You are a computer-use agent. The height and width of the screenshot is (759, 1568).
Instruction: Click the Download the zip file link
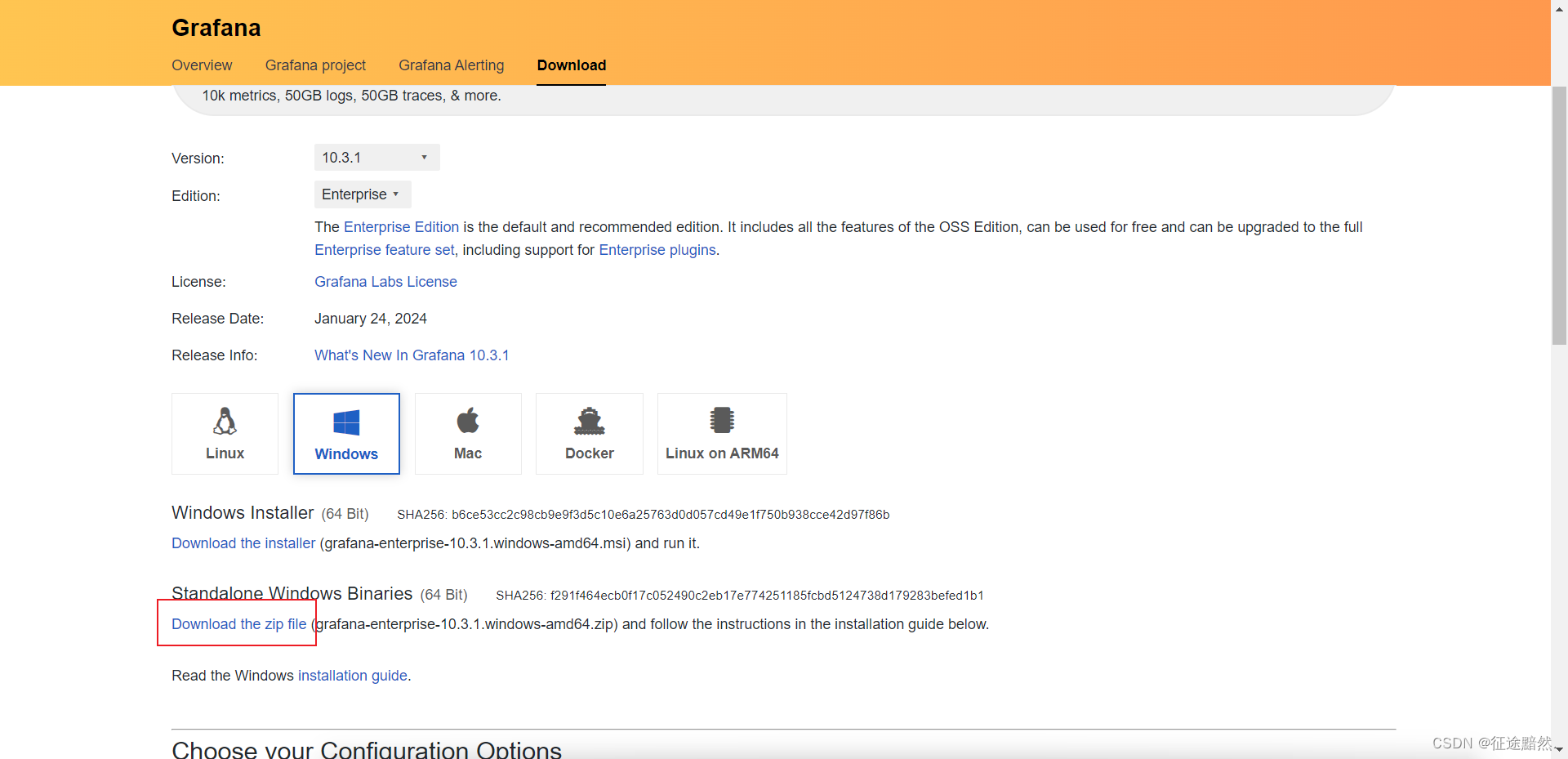(238, 624)
